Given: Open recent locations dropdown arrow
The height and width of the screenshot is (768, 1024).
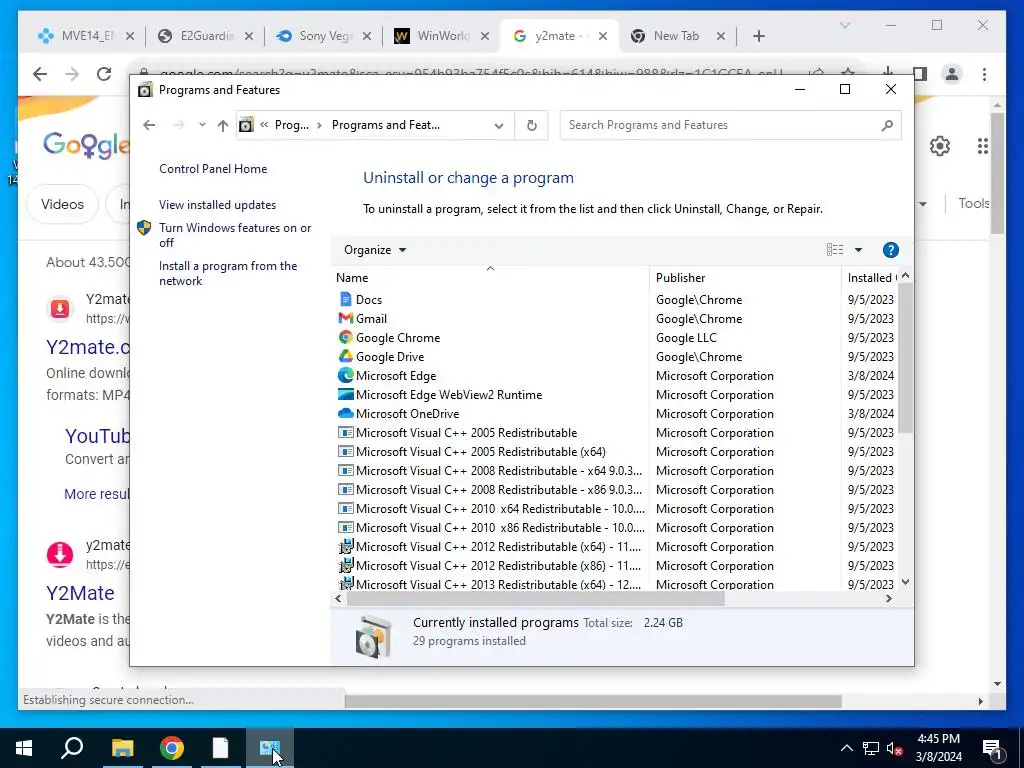Looking at the screenshot, I should tap(202, 125).
